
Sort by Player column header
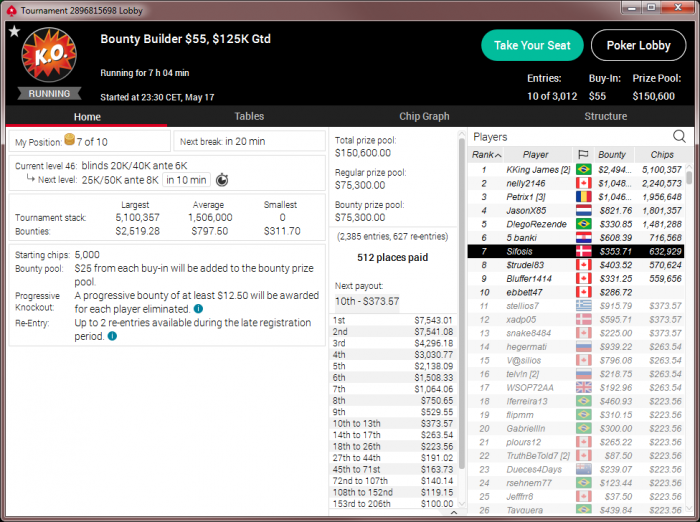click(538, 155)
